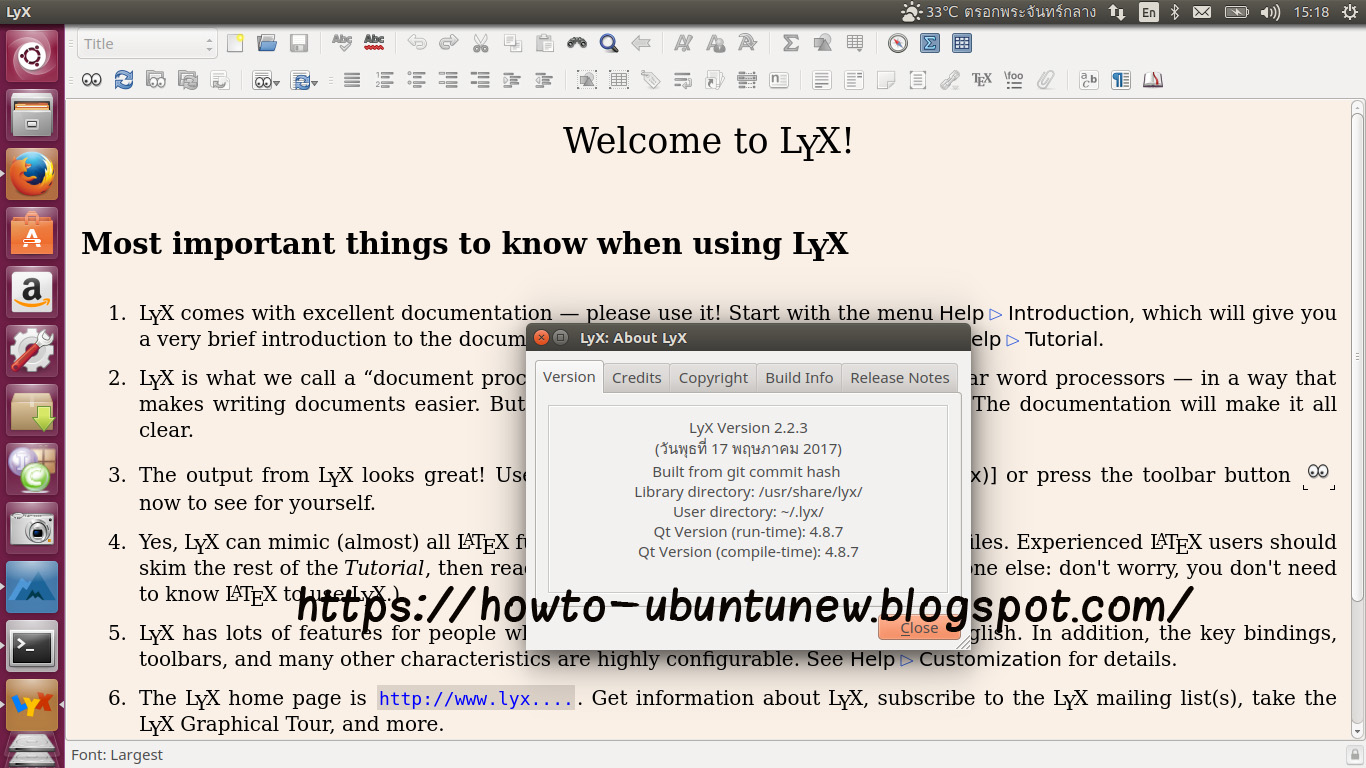The height and width of the screenshot is (768, 1366).
Task: Include a file with the paperclip icon
Action: click(1046, 80)
